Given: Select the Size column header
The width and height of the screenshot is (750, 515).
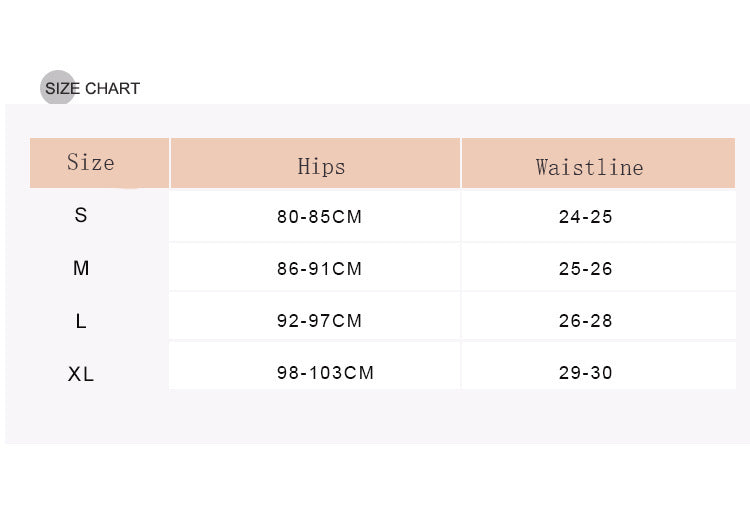Looking at the screenshot, I should [91, 162].
